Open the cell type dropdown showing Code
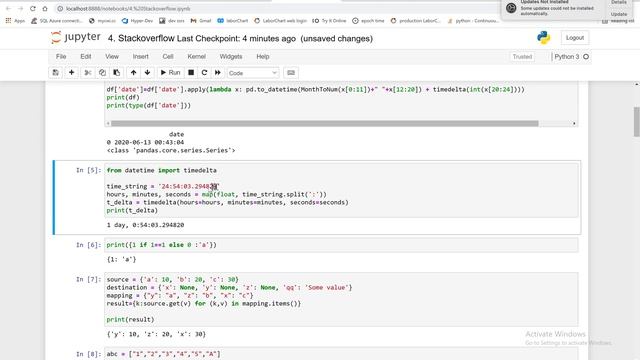 pyautogui.click(x=253, y=73)
